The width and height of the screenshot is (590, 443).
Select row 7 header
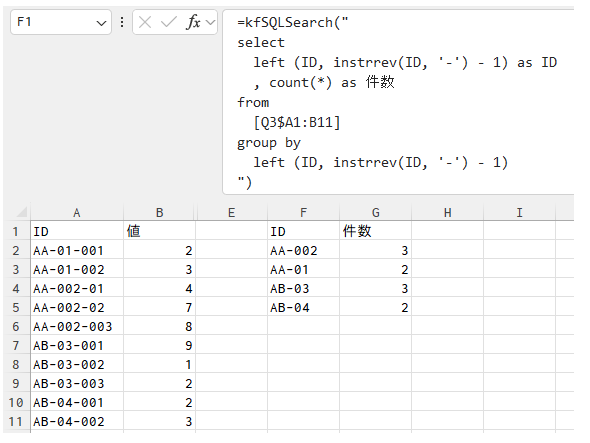pos(16,346)
